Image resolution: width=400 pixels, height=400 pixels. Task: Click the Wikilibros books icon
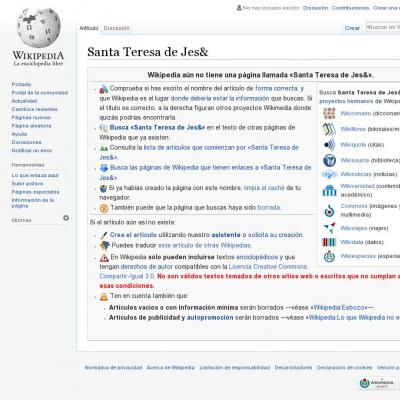329,129
